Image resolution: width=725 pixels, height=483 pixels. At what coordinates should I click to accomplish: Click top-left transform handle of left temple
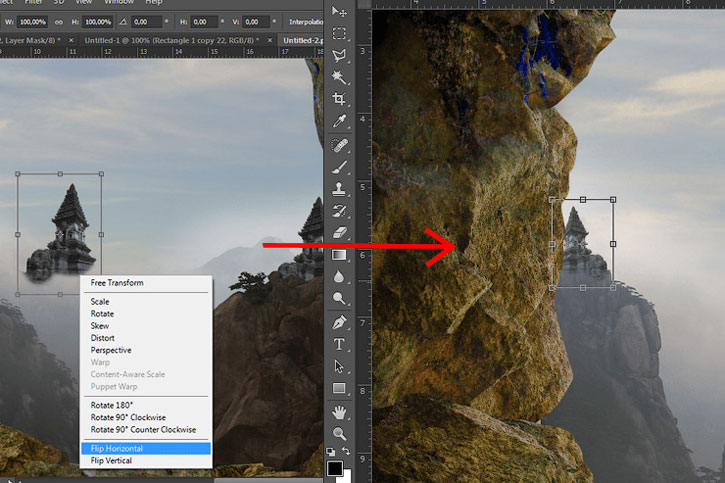point(18,174)
